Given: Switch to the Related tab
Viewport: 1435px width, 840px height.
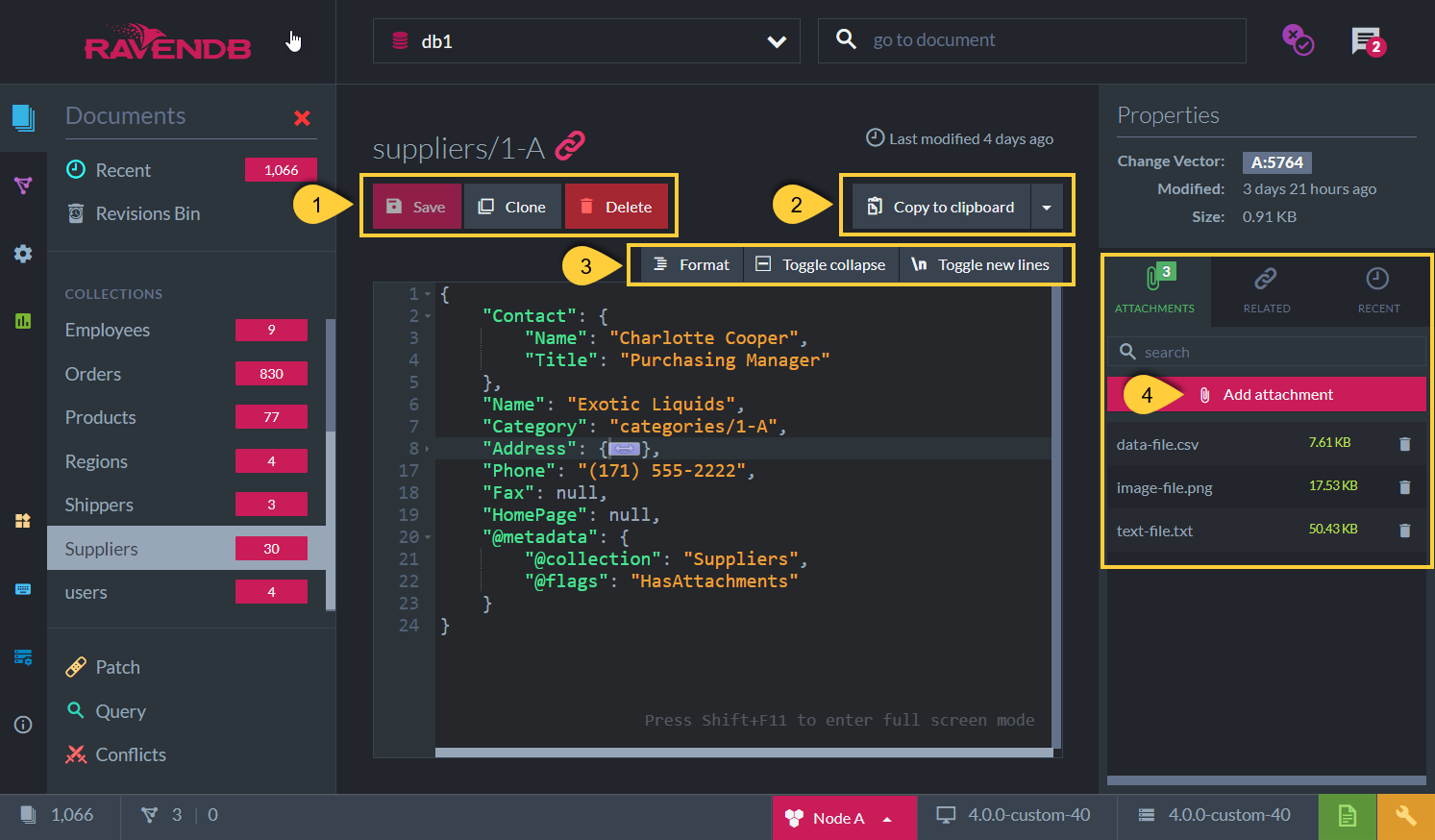Looking at the screenshot, I should click(x=1266, y=290).
